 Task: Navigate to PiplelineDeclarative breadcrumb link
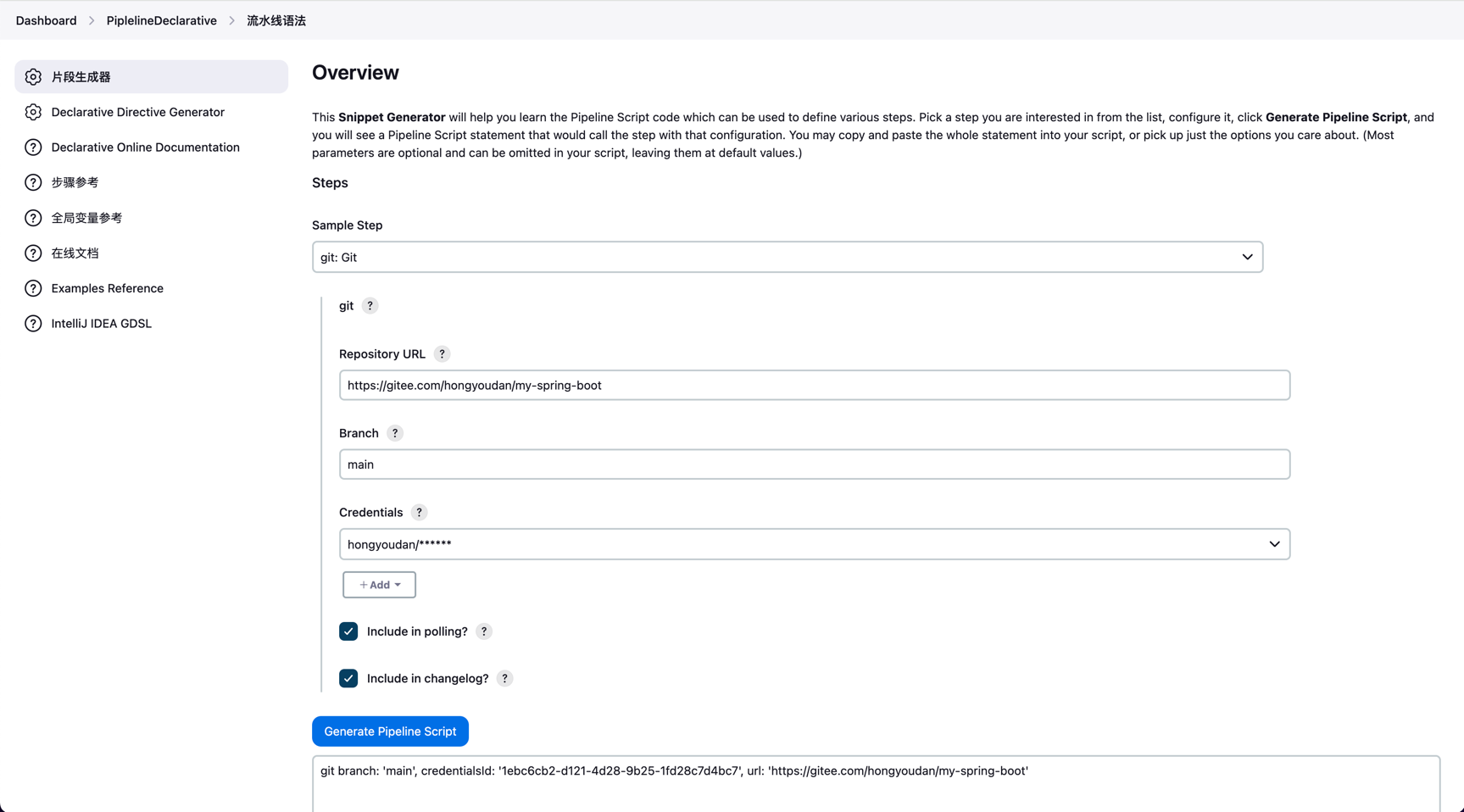[161, 20]
